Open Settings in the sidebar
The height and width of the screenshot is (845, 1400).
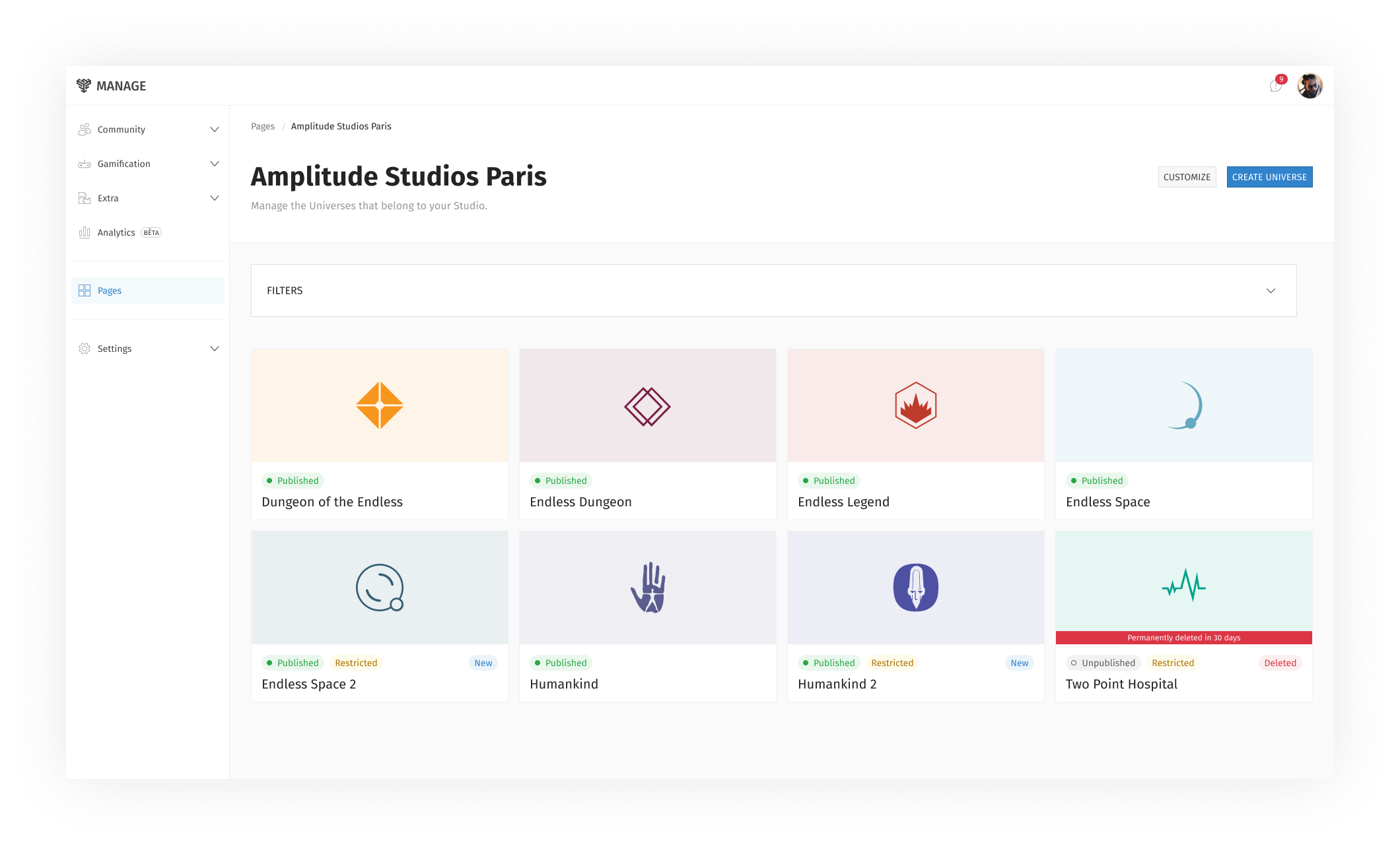148,349
